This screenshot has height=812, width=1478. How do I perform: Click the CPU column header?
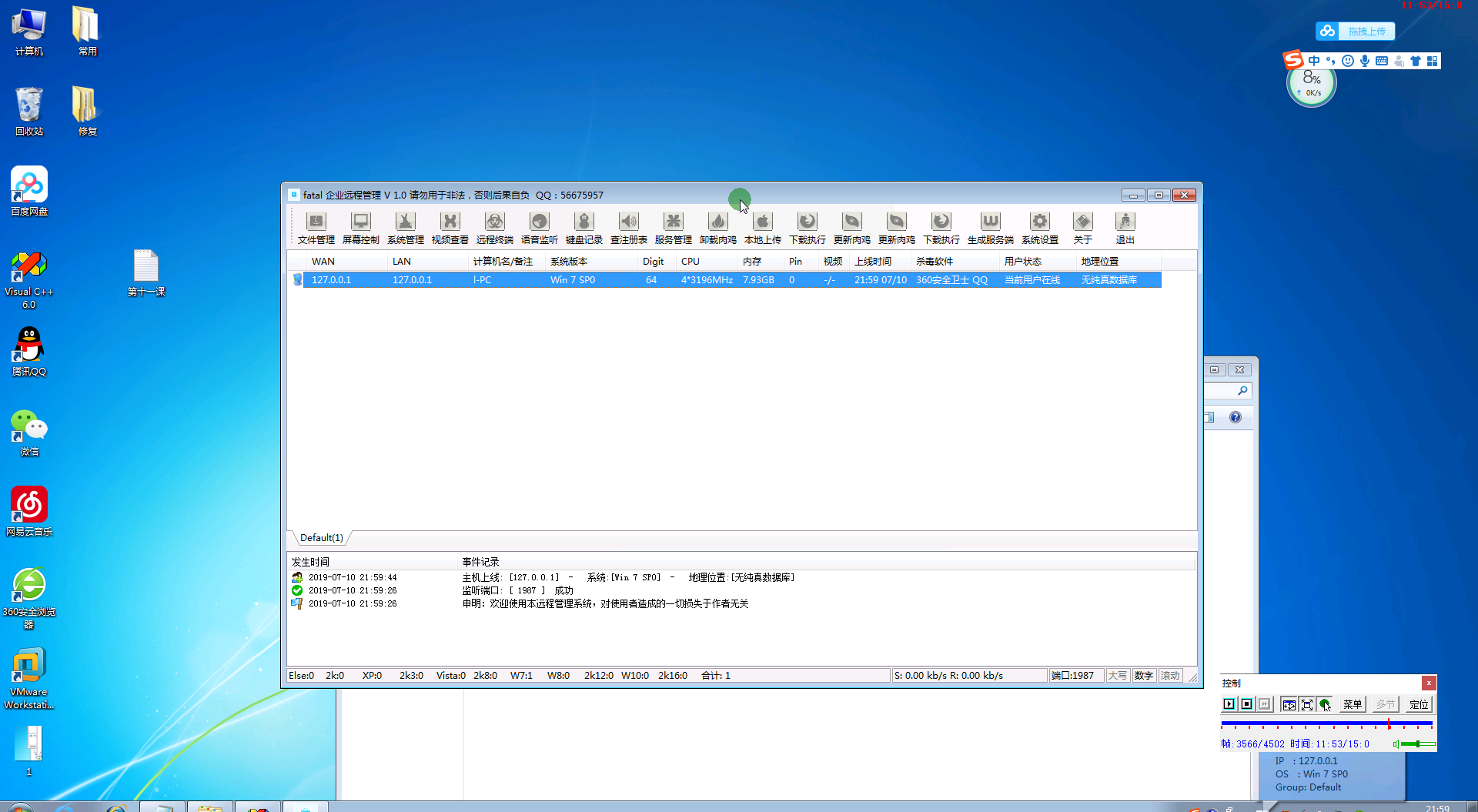[707, 262]
